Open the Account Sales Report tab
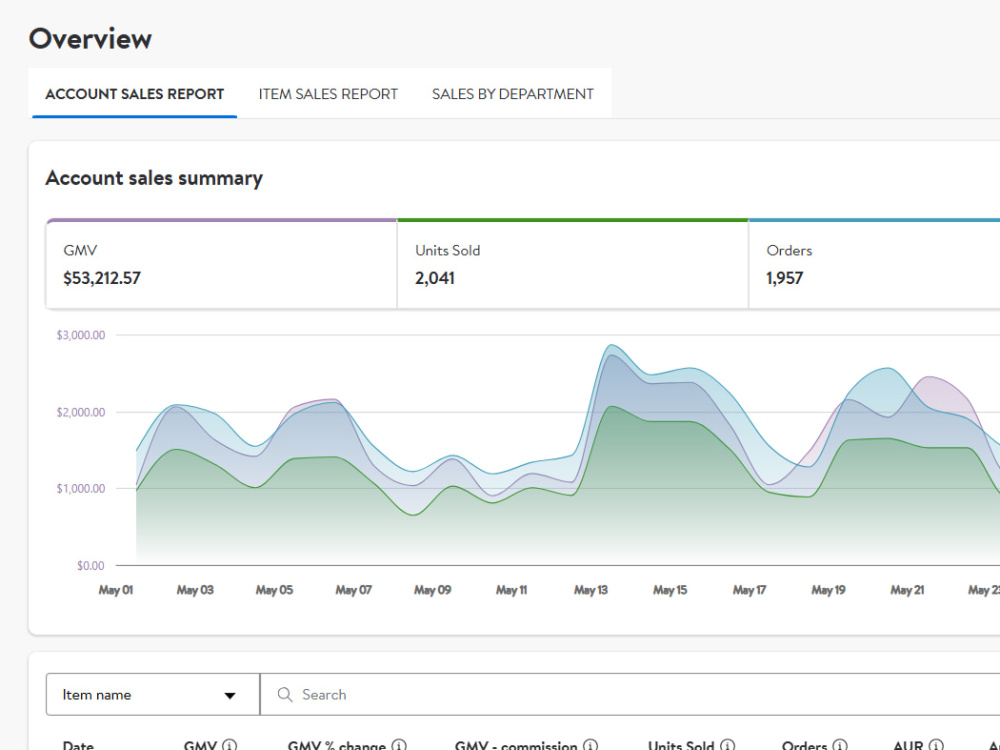 point(135,94)
